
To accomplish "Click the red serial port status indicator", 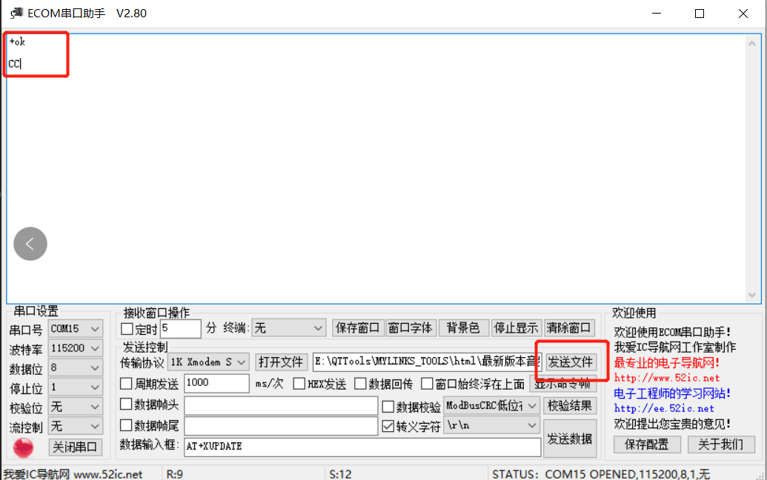I will click(x=24, y=447).
